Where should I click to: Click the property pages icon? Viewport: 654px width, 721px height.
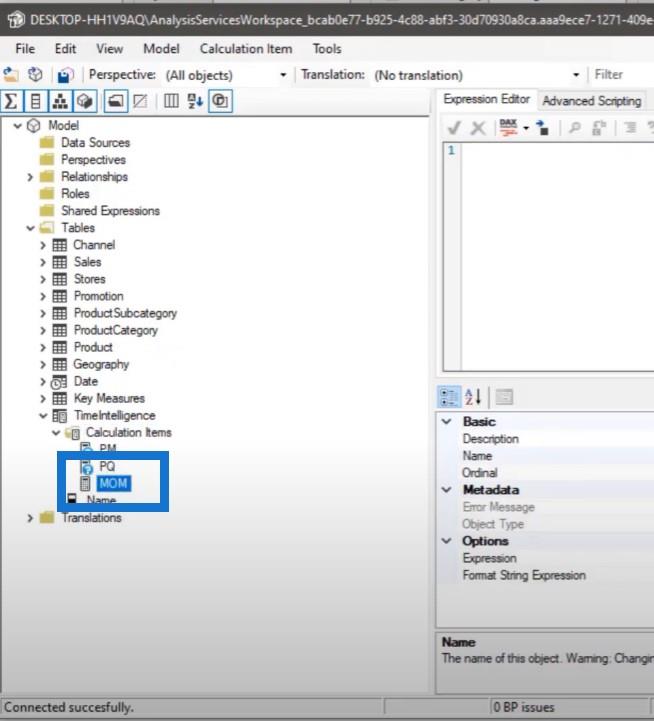(505, 397)
